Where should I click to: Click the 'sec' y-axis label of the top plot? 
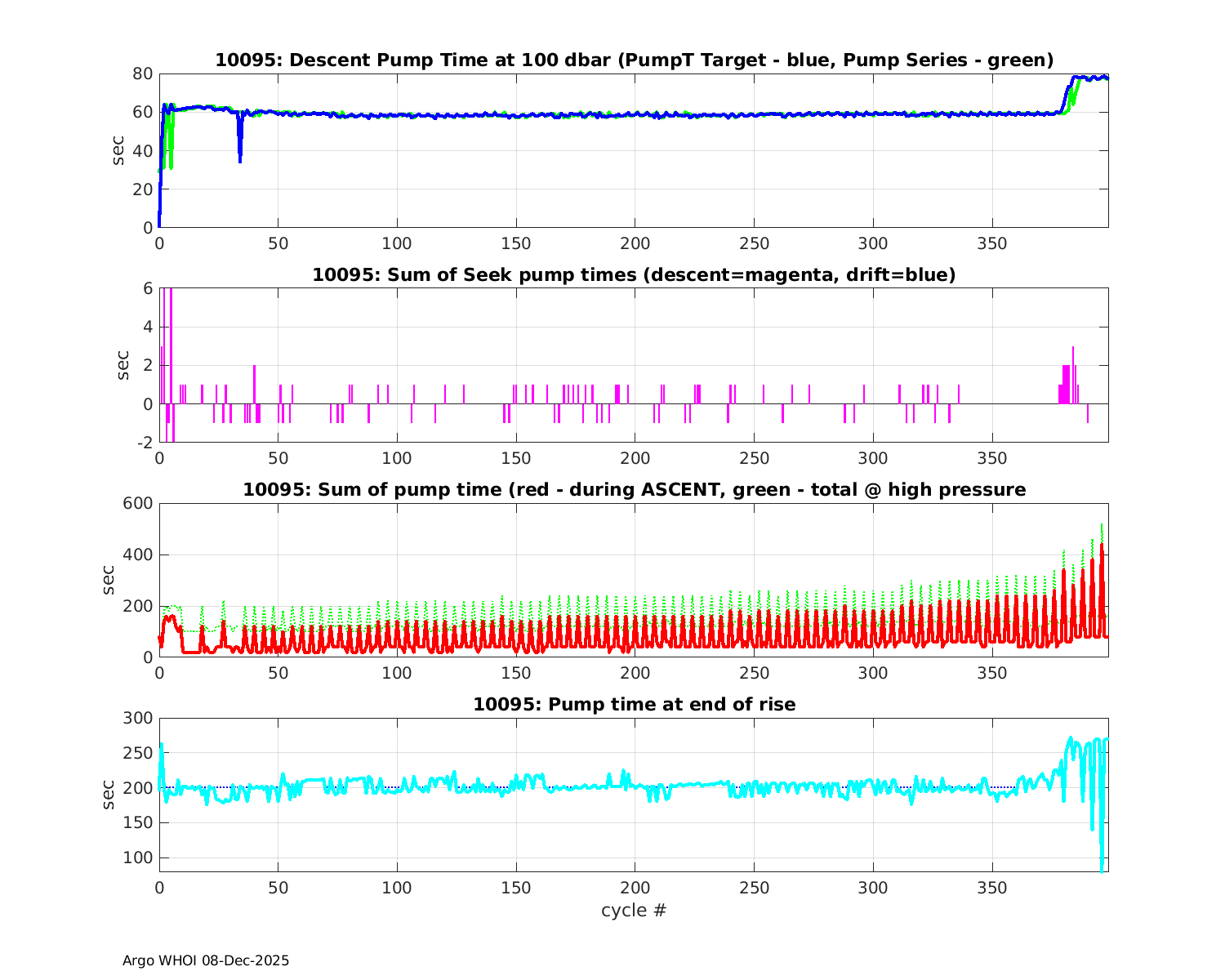coord(118,150)
